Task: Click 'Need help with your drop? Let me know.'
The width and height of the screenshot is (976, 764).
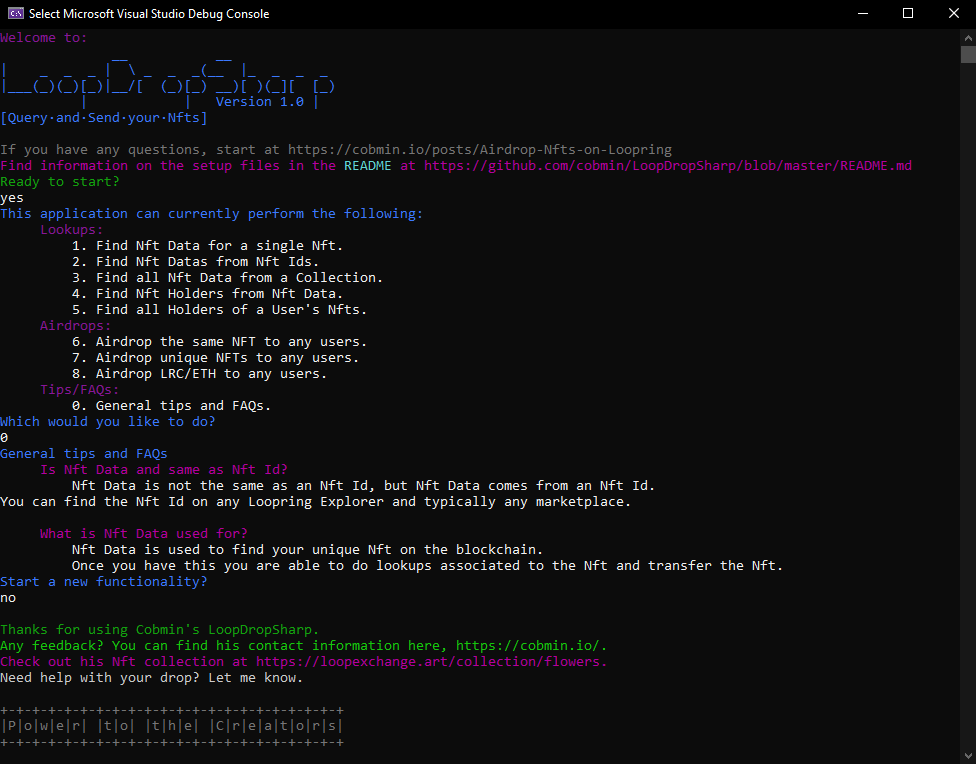Action: [151, 677]
